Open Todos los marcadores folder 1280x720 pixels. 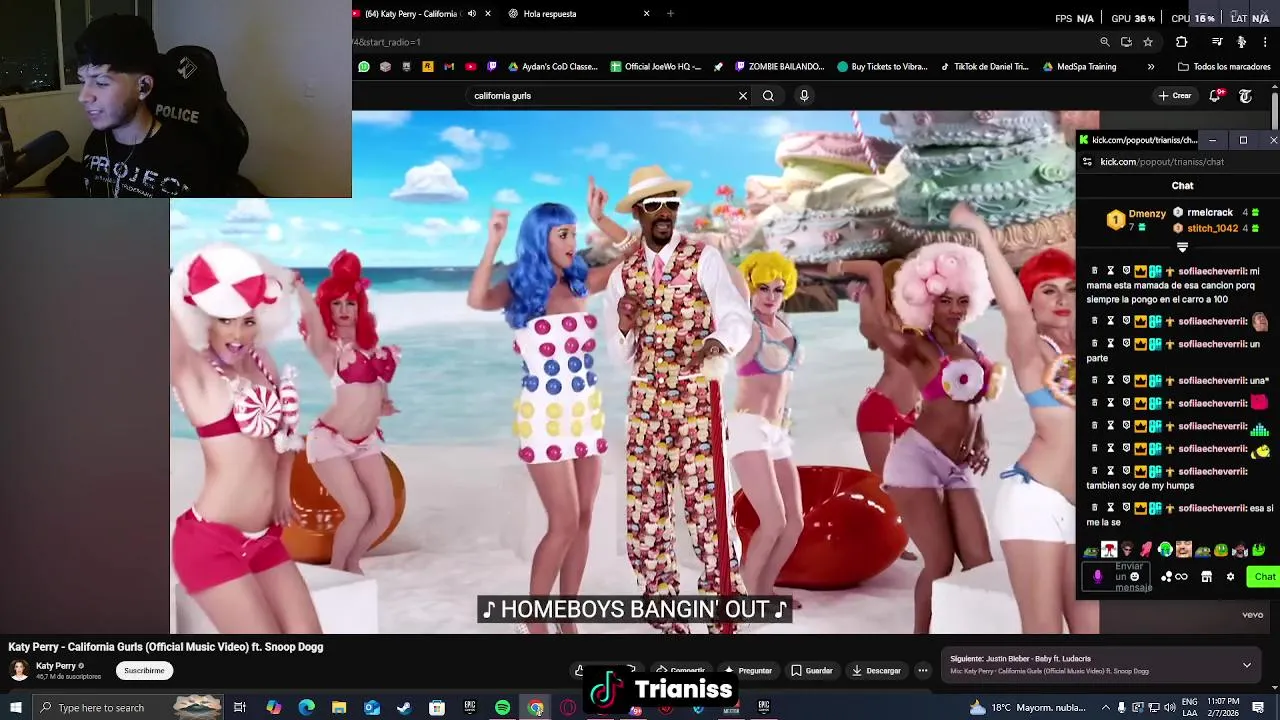[x=1224, y=67]
